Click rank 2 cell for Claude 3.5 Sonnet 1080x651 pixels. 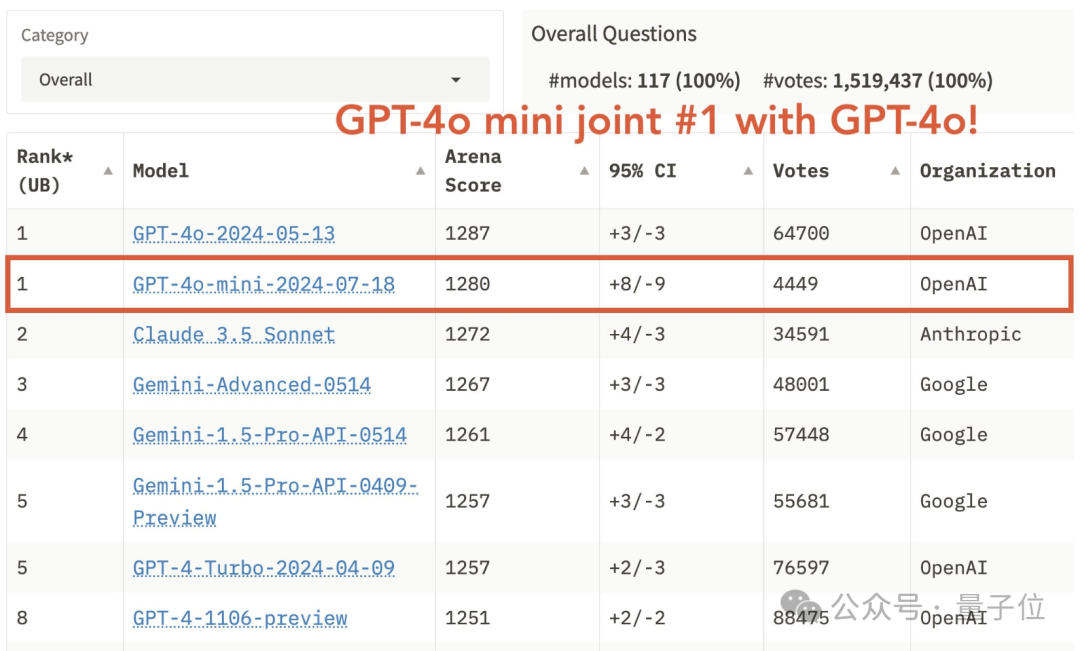(x=23, y=334)
